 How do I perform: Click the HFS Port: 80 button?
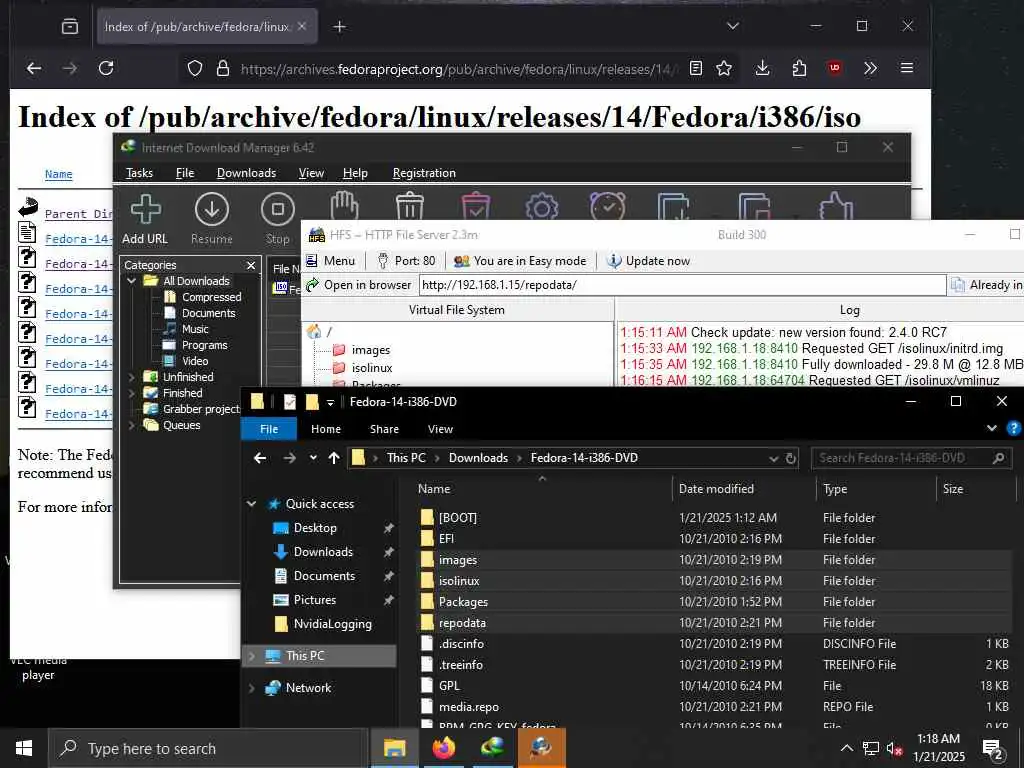pyautogui.click(x=407, y=261)
